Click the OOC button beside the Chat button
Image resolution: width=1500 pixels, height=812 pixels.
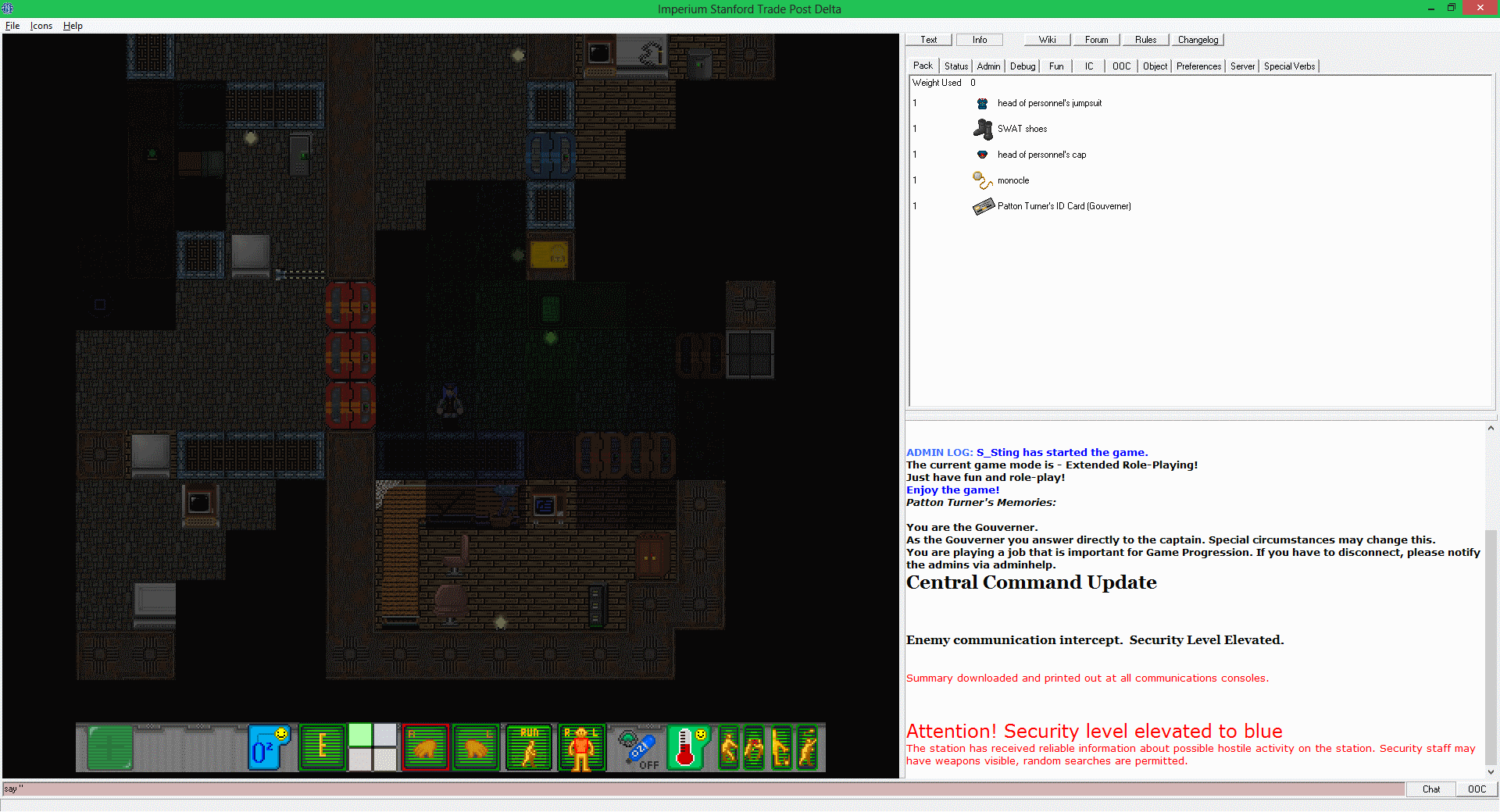pos(1477,789)
